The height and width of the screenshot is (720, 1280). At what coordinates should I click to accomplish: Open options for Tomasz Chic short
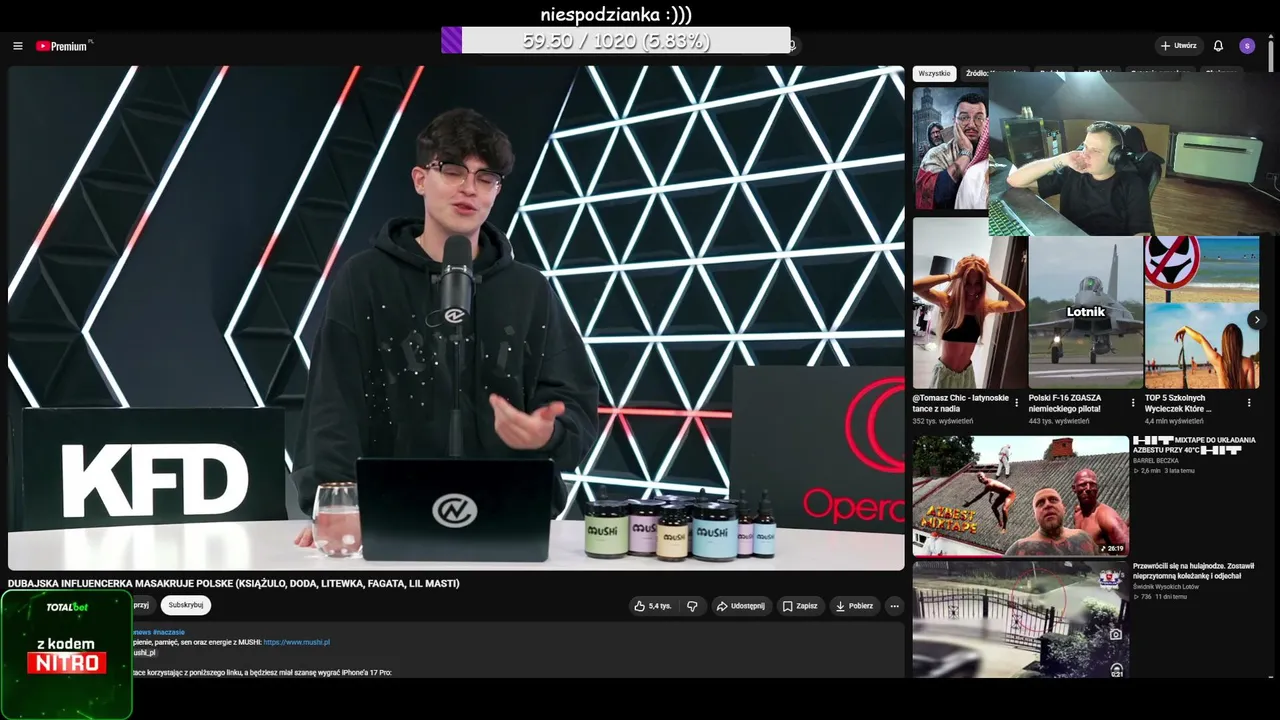(1017, 403)
